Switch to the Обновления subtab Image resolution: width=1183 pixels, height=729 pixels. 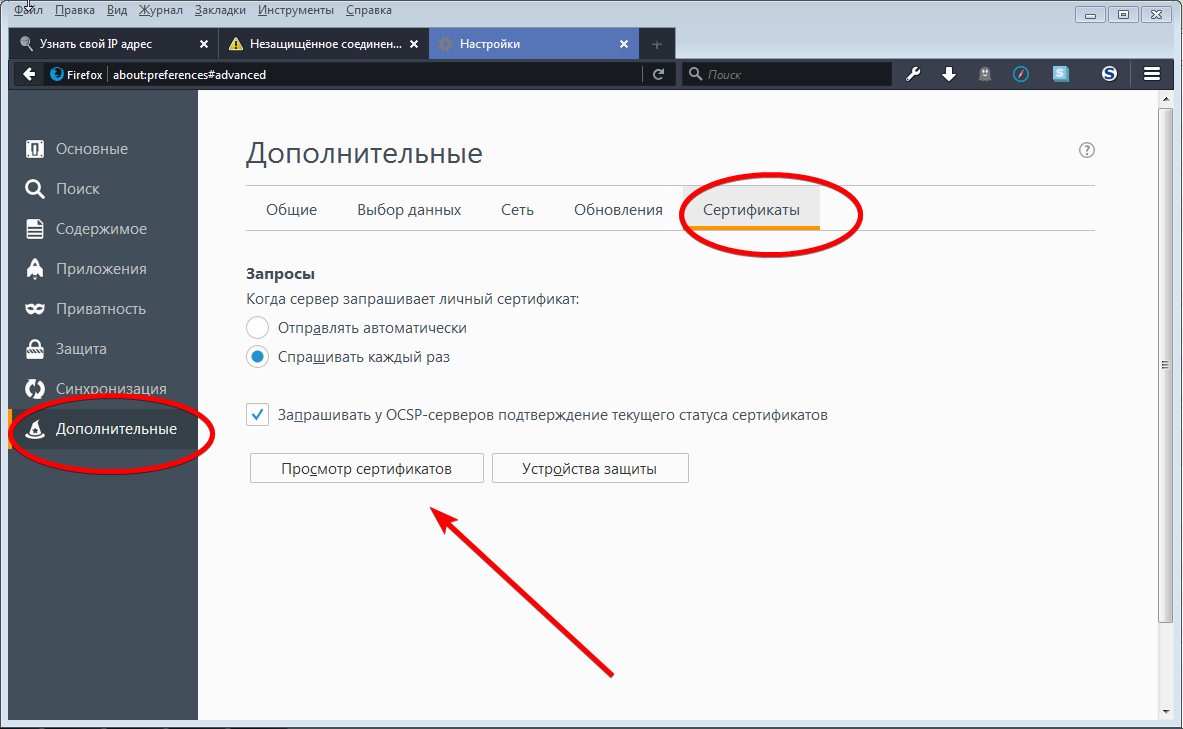pos(618,210)
